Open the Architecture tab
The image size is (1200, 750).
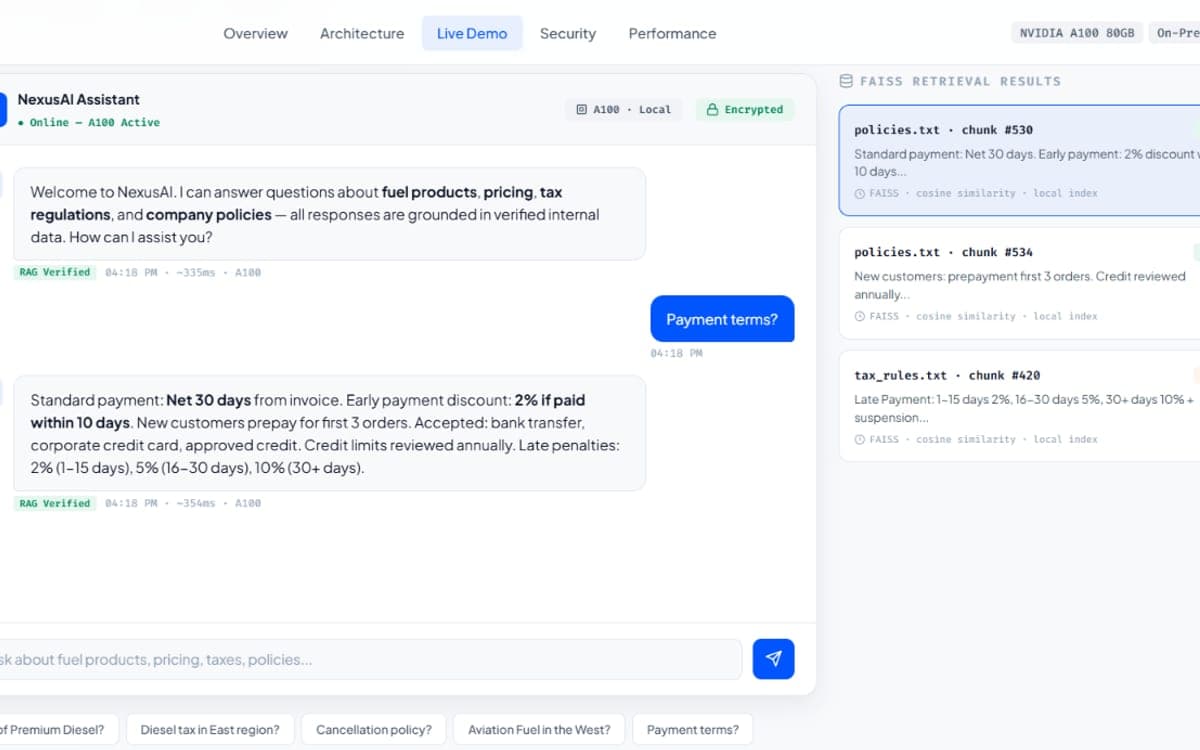(x=362, y=33)
